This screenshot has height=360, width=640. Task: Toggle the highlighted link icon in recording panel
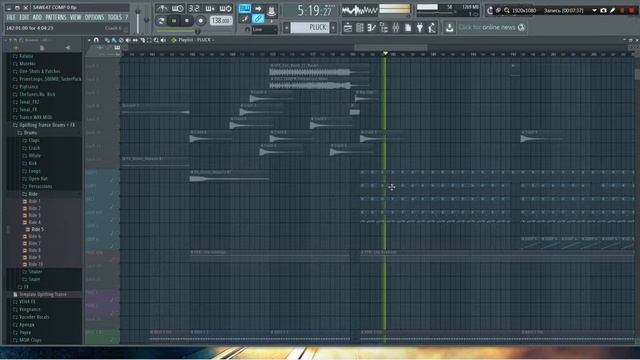click(x=258, y=18)
